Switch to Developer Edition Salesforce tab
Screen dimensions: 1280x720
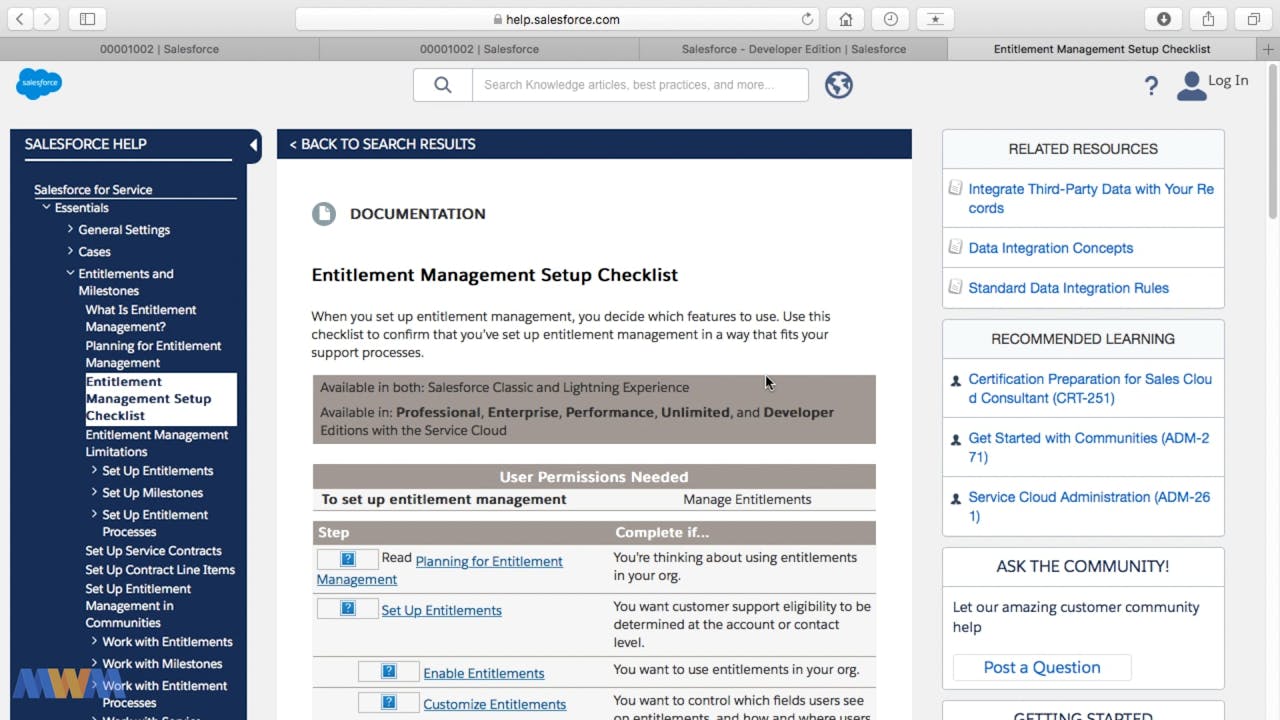click(794, 48)
